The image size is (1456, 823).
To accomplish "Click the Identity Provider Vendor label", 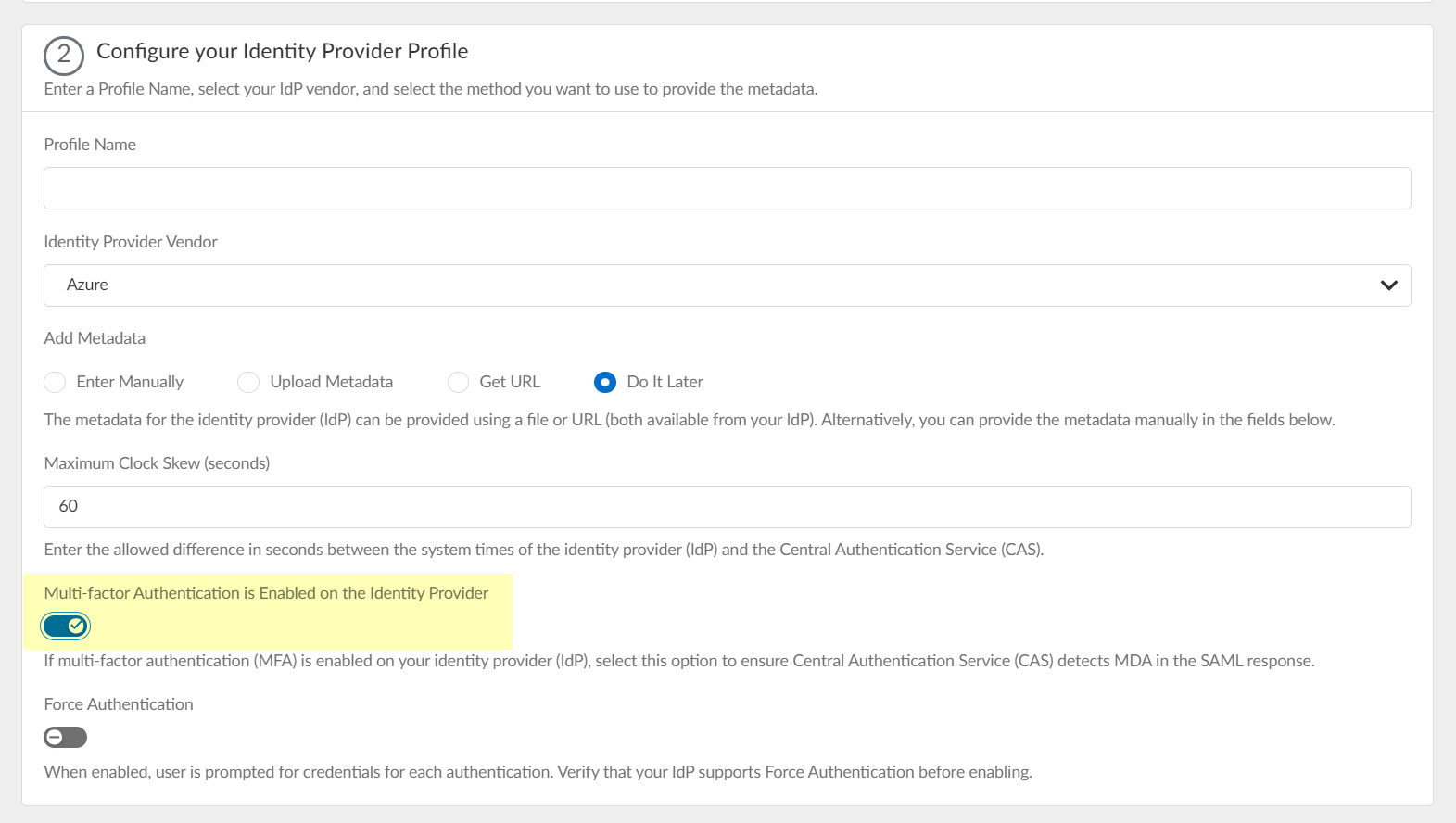I will point(131,242).
